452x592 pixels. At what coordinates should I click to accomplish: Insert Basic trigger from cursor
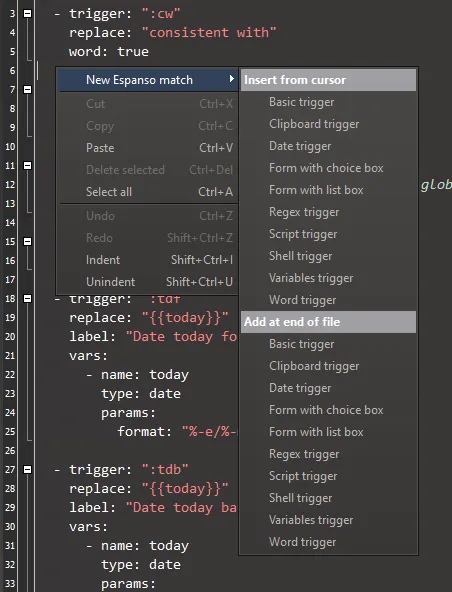coord(328,102)
